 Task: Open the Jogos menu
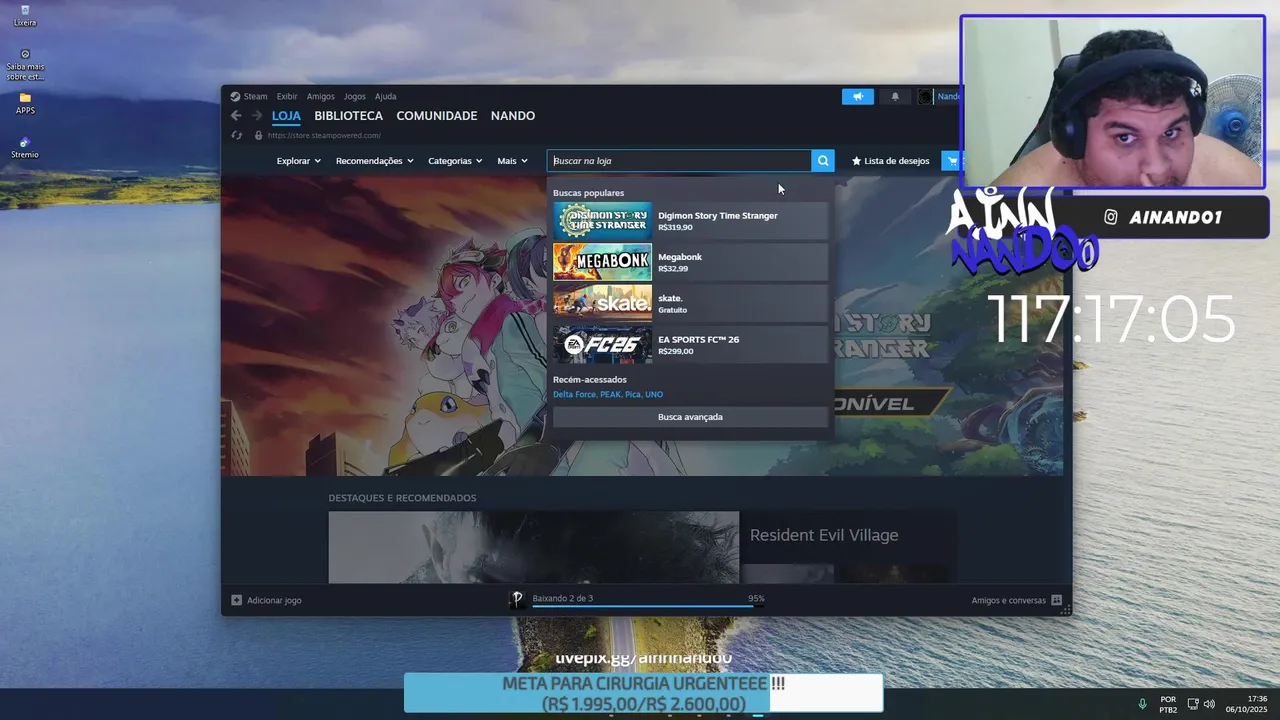[355, 97]
